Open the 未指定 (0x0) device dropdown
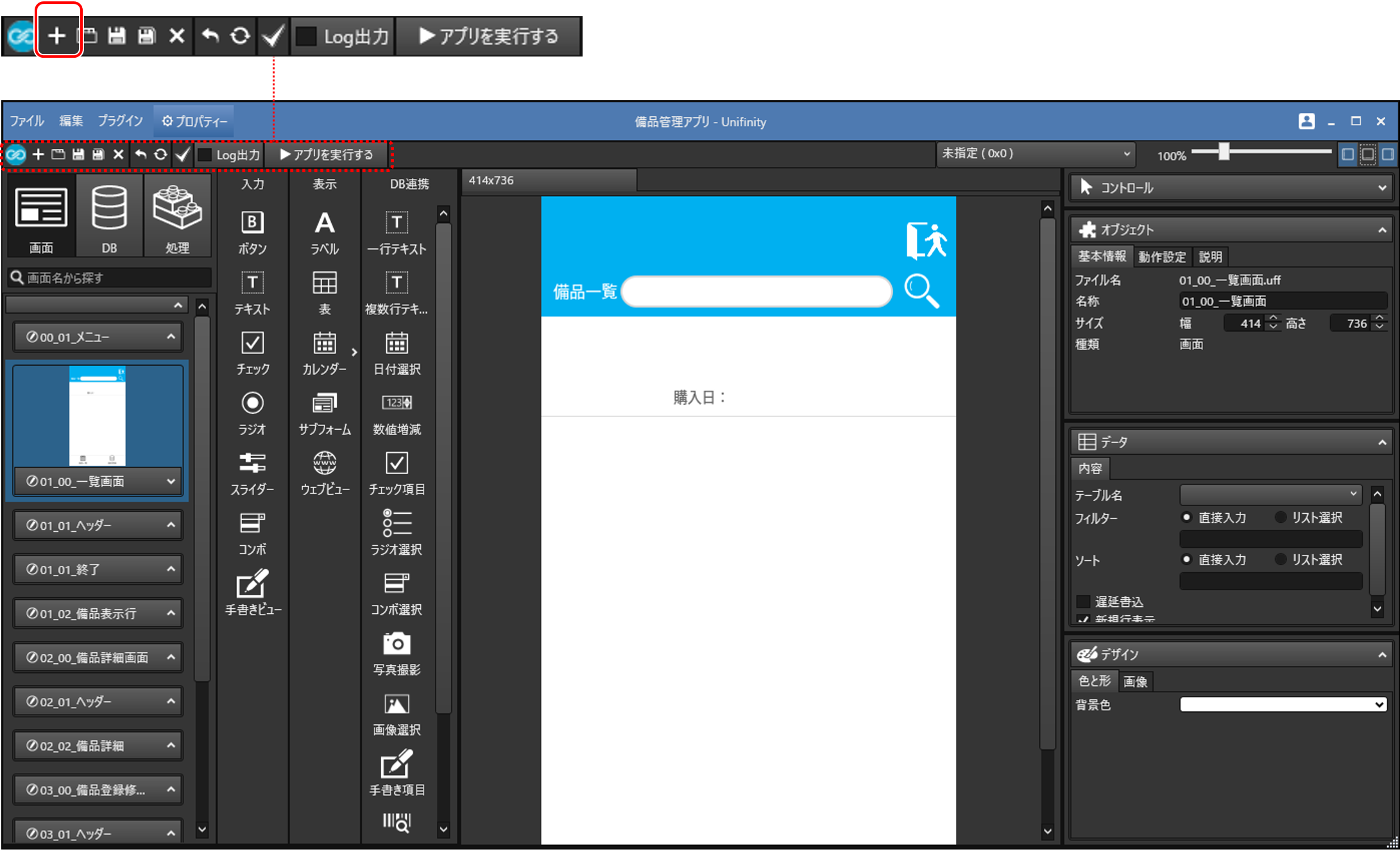 pos(1034,154)
